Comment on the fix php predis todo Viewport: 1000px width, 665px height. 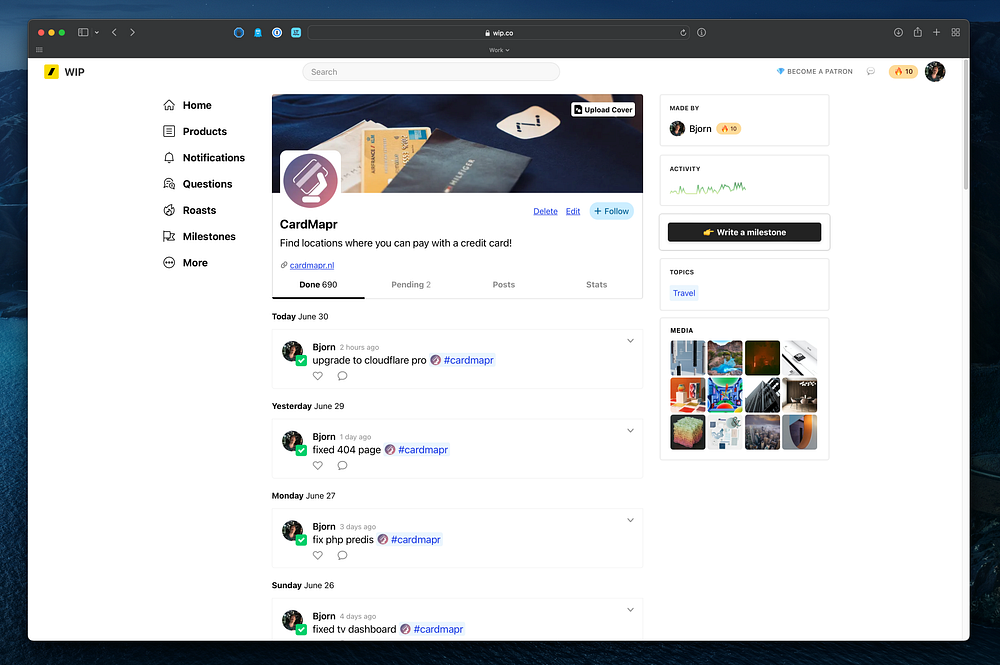tap(342, 555)
